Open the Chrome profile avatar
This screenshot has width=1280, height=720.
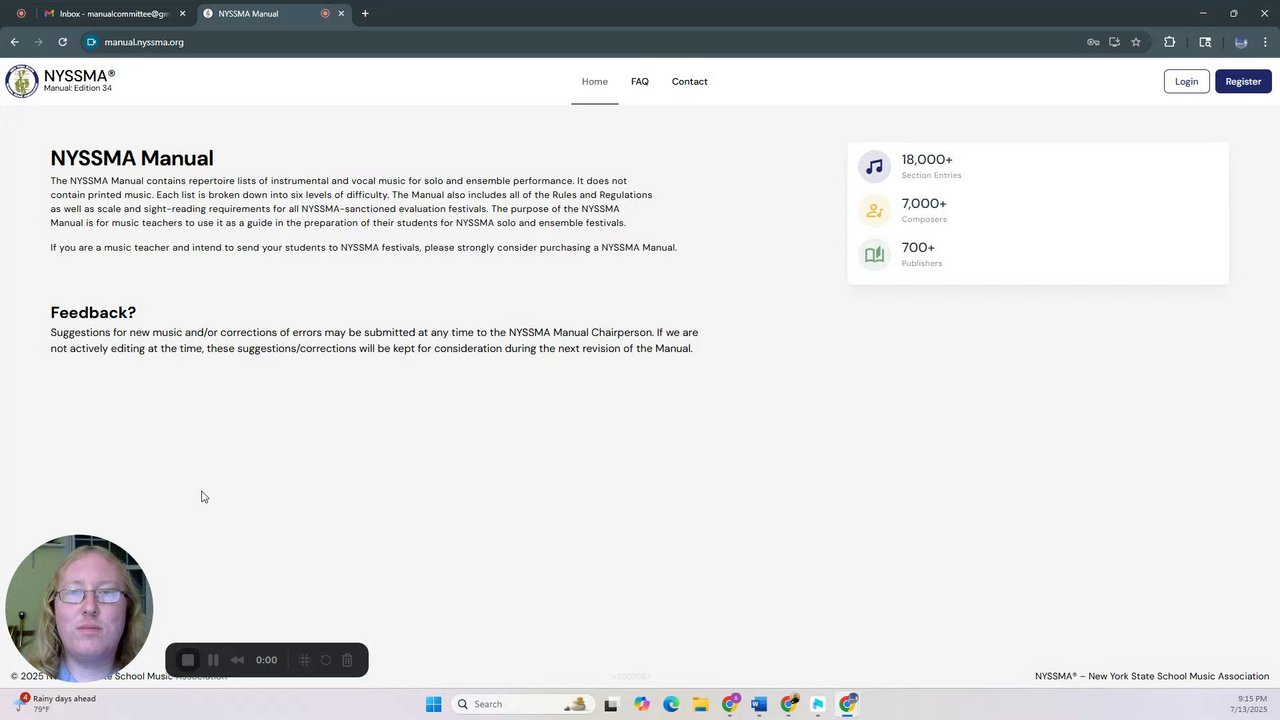click(x=1241, y=42)
